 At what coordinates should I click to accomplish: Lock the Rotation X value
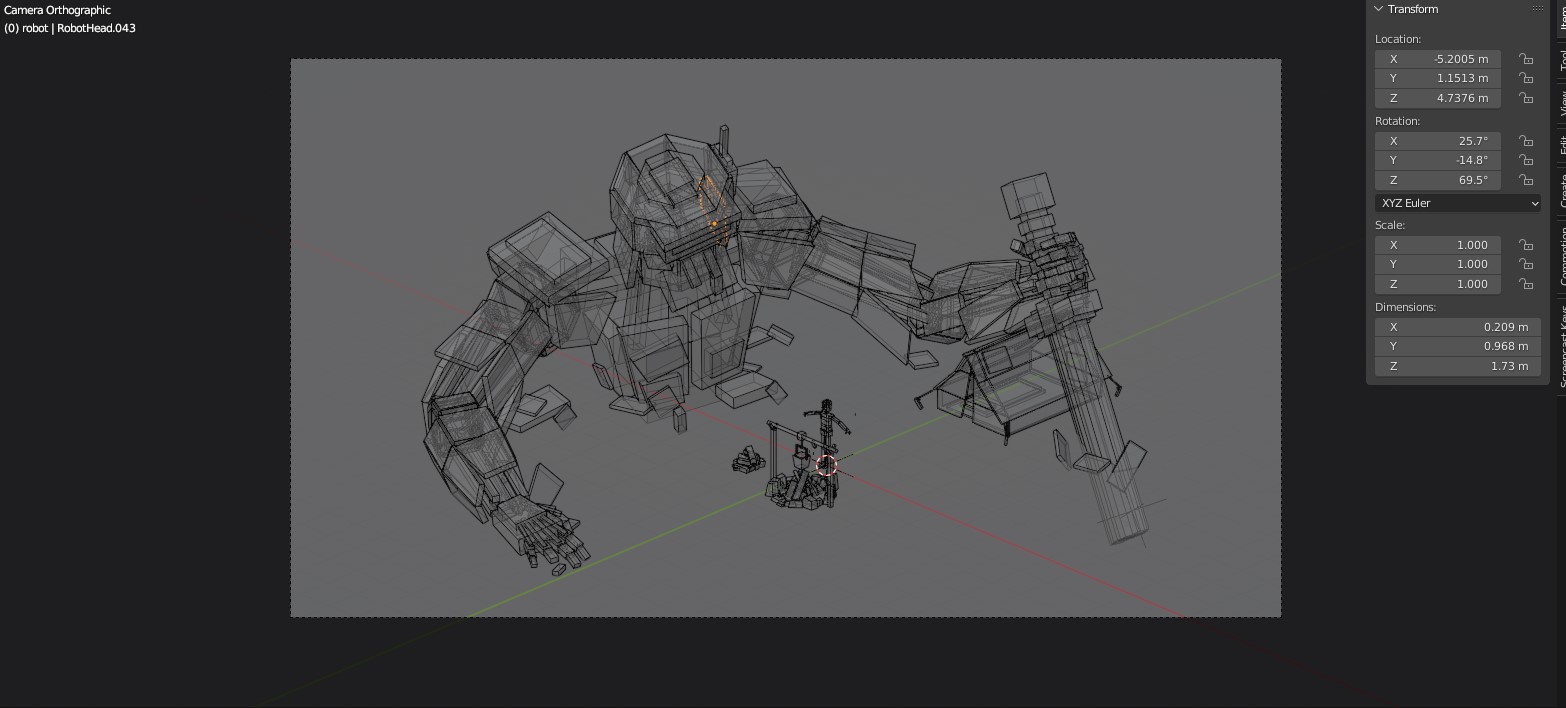click(1525, 141)
